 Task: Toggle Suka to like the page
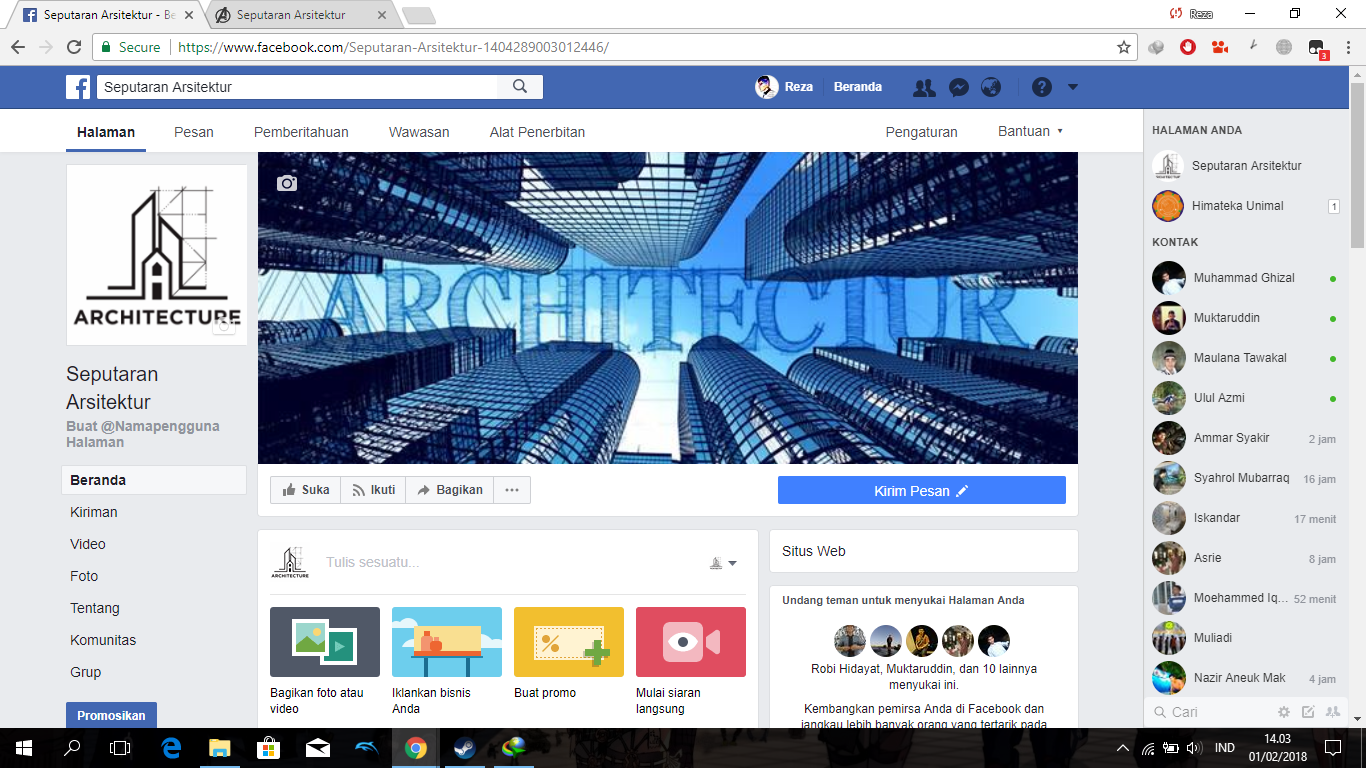305,489
